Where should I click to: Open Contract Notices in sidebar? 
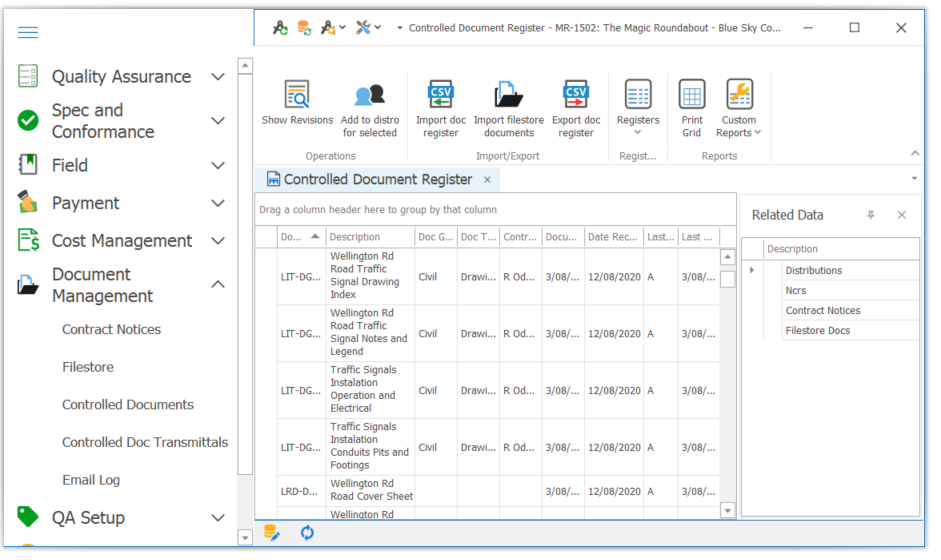click(112, 330)
